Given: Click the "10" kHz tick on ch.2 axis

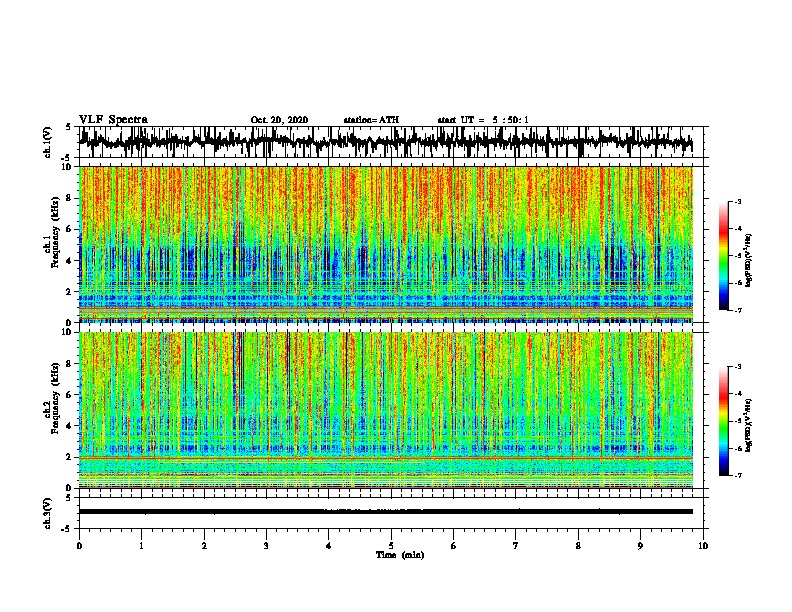Looking at the screenshot, I should coord(67,332).
